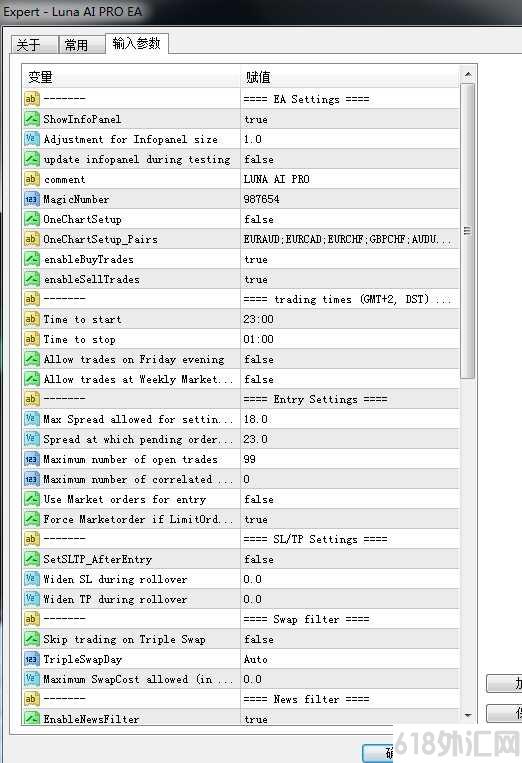Select the Time to stop string icon
The image size is (522, 763).
tap(32, 339)
